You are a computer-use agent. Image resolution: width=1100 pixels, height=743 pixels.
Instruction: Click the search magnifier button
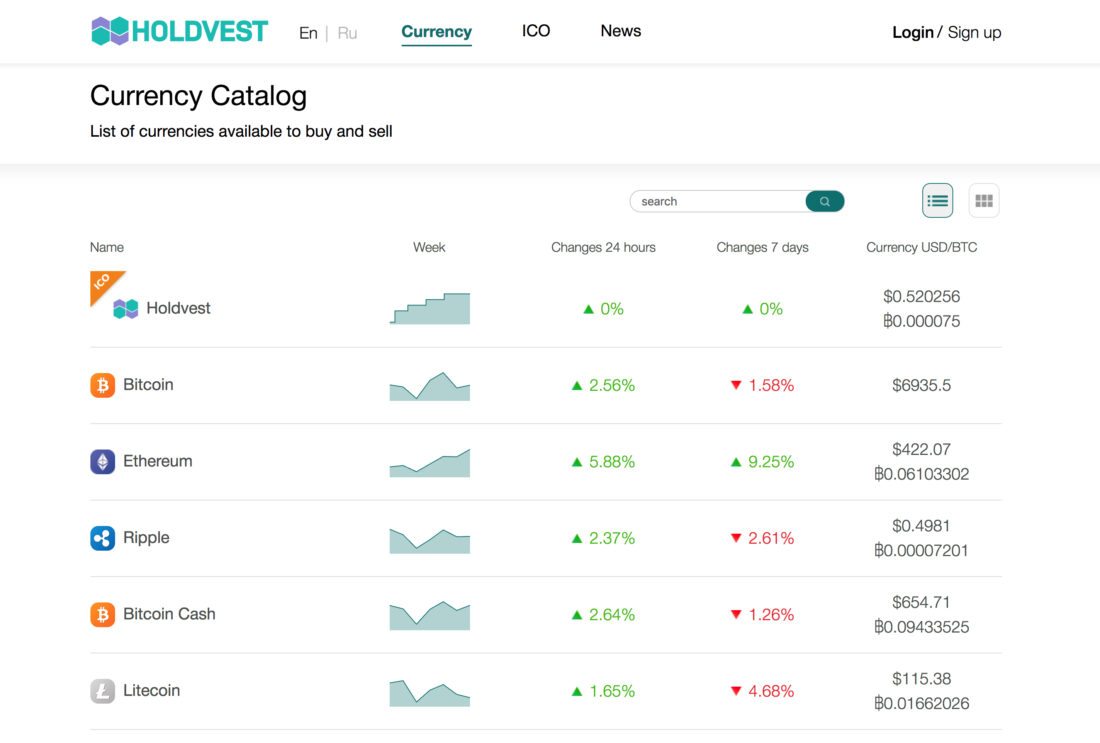824,201
